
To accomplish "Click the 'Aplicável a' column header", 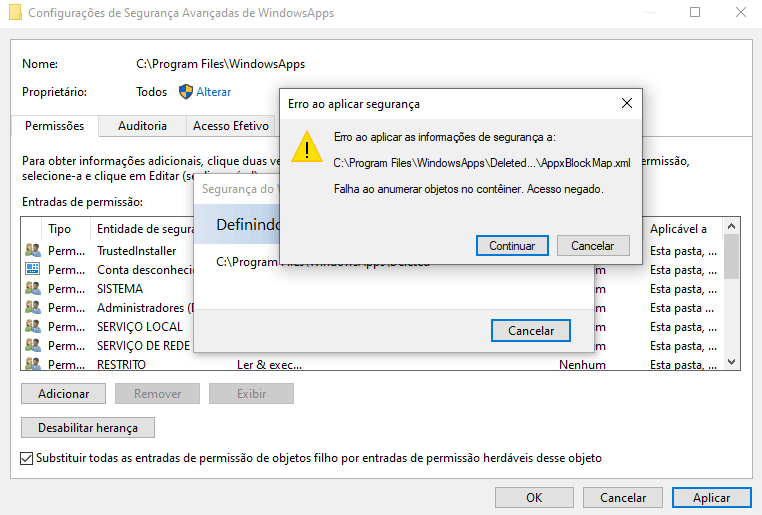I will click(678, 229).
